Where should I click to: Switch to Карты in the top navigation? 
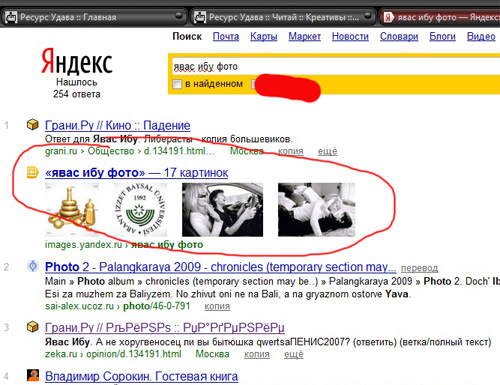(264, 36)
